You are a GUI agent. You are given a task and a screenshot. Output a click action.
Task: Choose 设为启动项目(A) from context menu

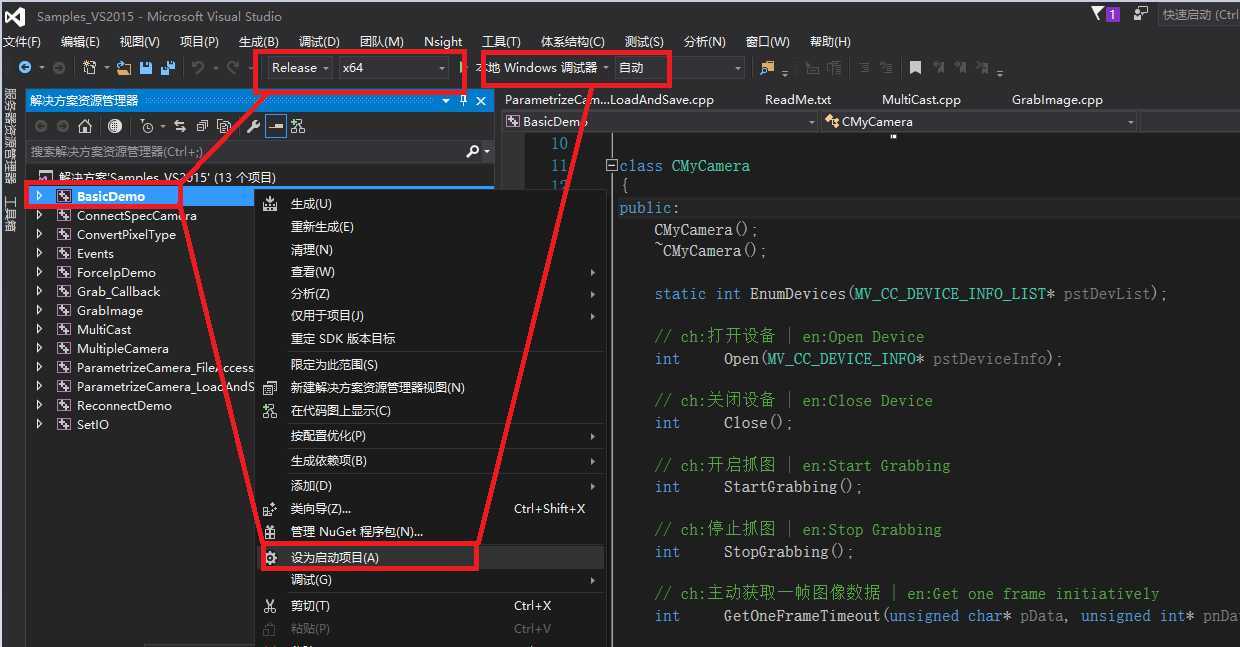pos(431,557)
